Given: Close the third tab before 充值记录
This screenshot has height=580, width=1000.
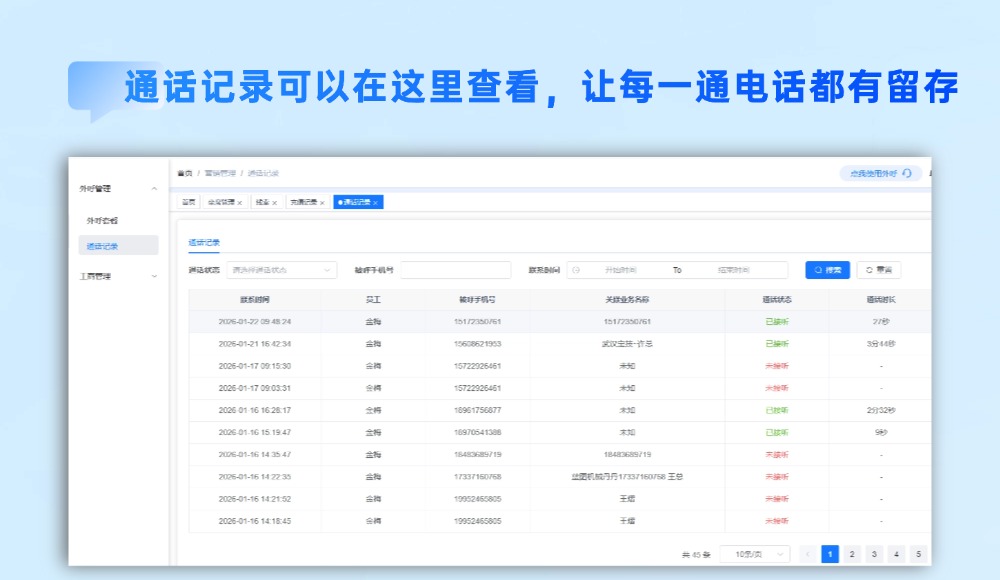Looking at the screenshot, I should coord(275,202).
